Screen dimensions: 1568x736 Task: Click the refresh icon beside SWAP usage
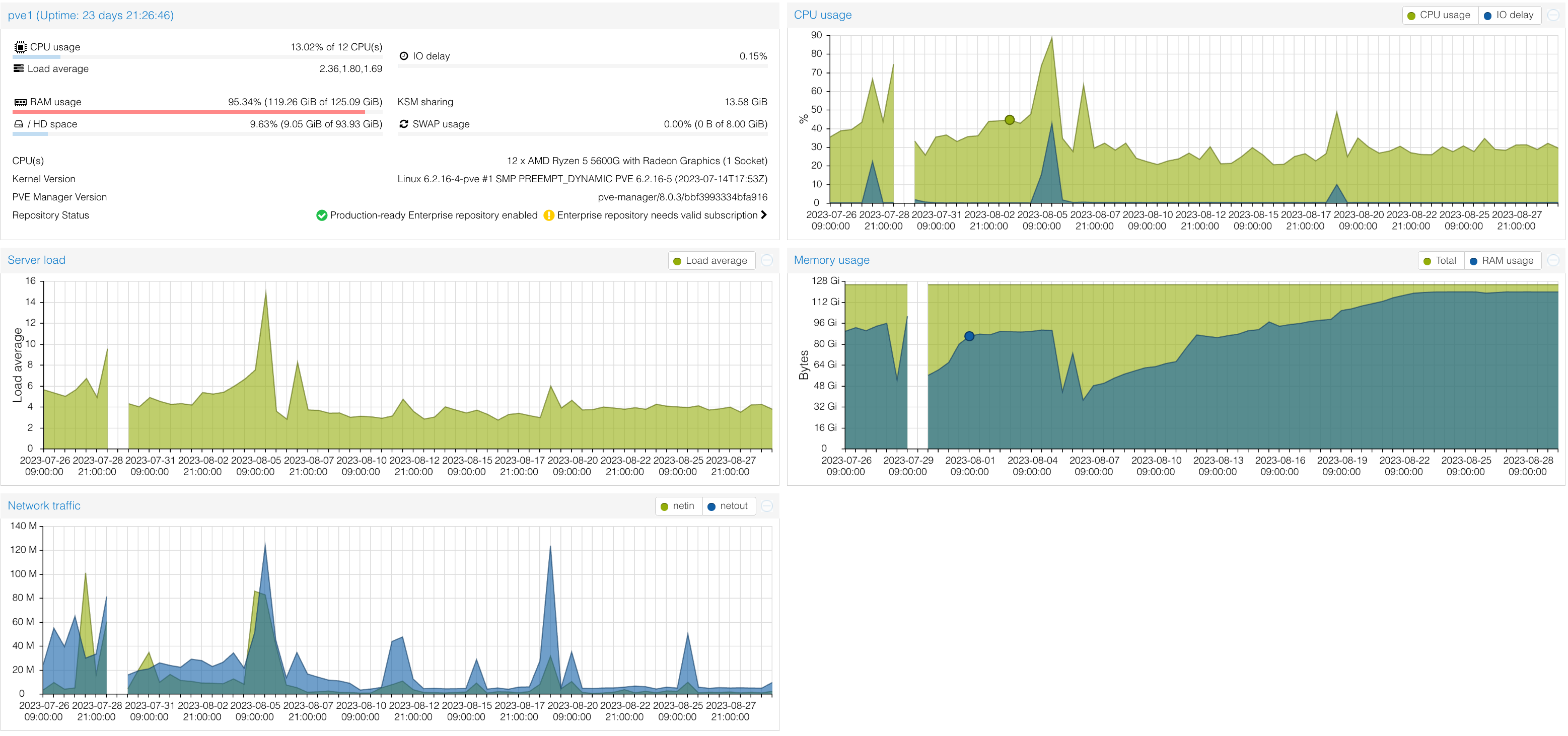403,123
